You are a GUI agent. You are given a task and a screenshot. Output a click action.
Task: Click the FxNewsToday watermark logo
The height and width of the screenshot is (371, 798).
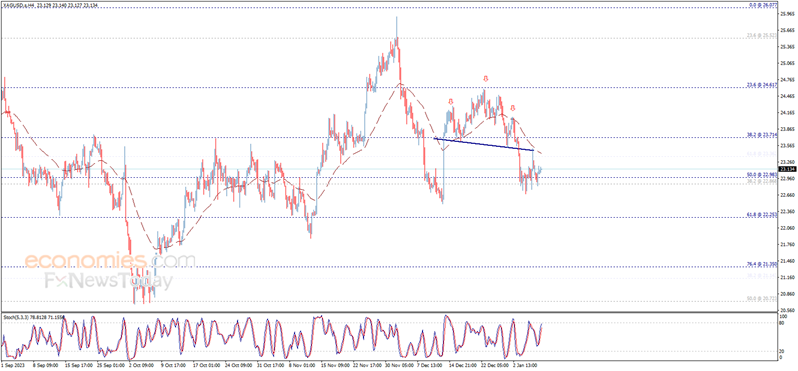[108, 281]
